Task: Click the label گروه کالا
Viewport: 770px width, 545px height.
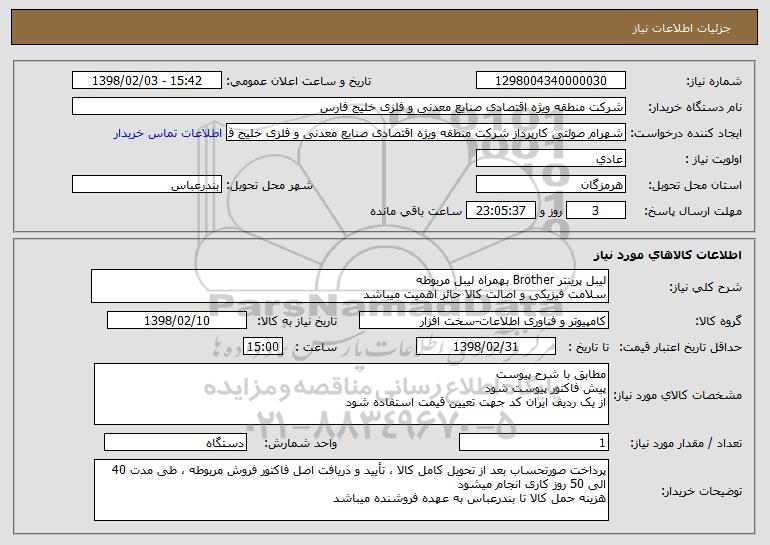Action: pyautogui.click(x=718, y=321)
